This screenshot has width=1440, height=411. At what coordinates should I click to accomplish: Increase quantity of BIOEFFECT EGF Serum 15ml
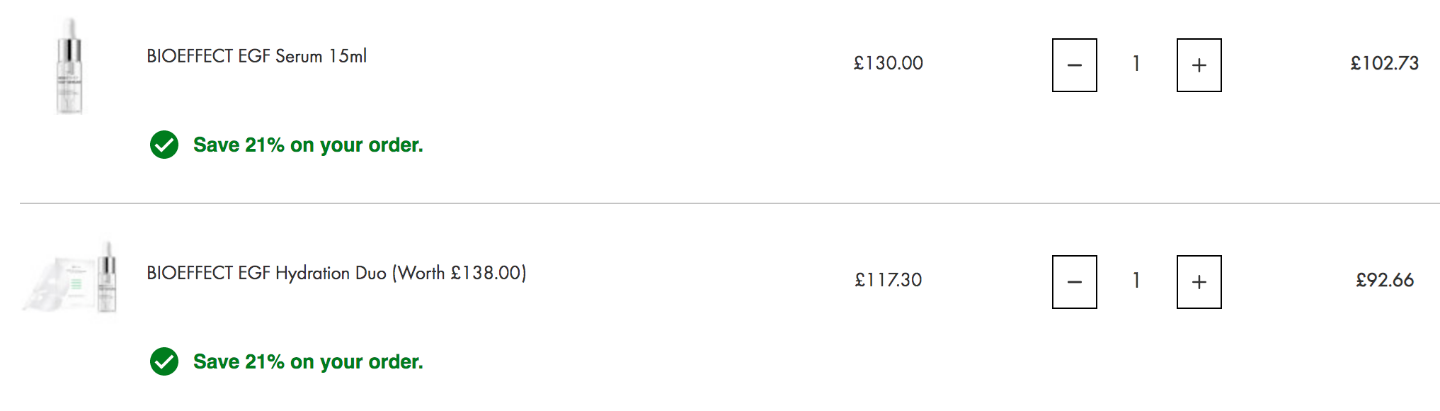tap(1199, 65)
